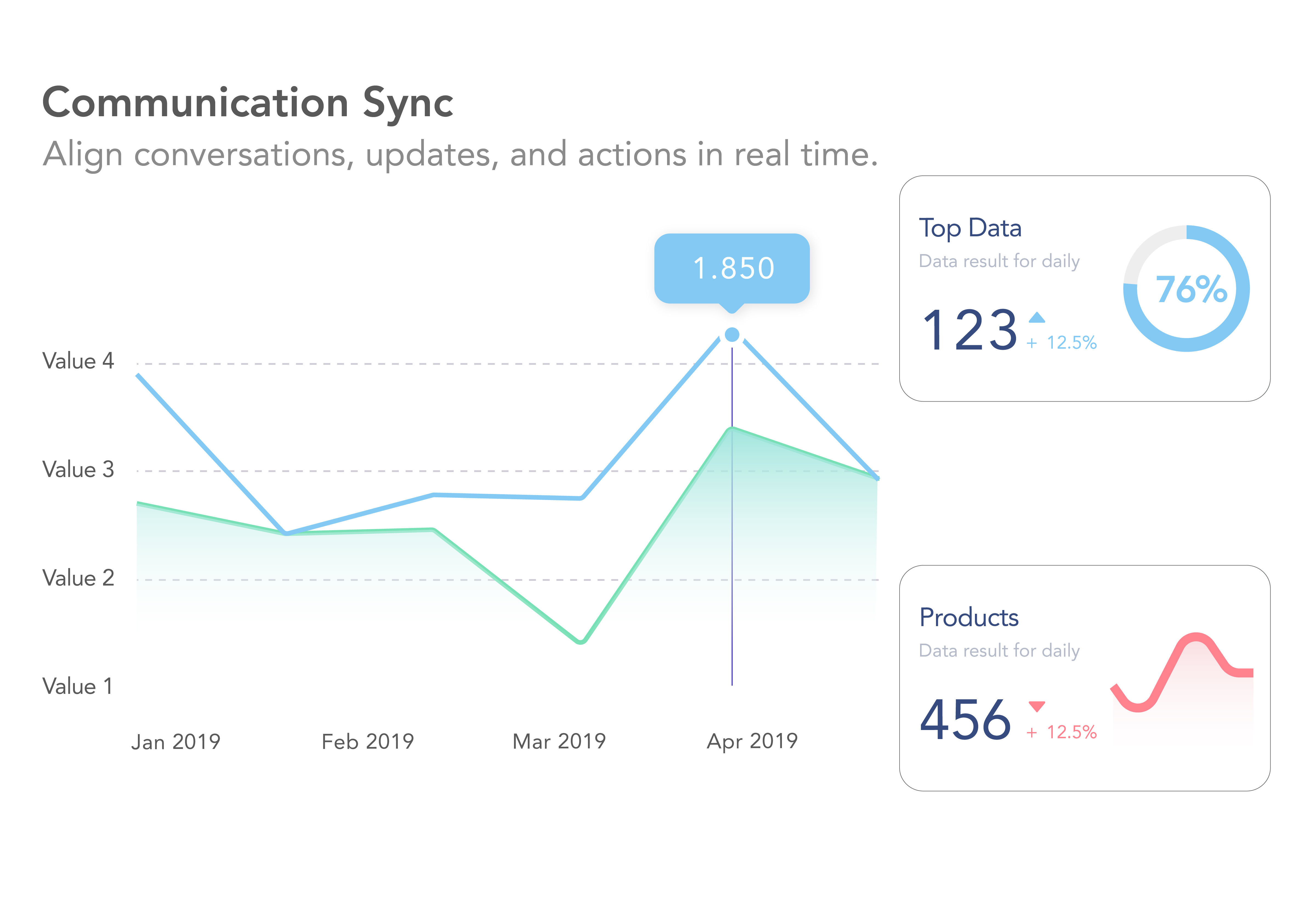Image resolution: width=1316 pixels, height=923 pixels.
Task: Select the Feb 2019 axis label
Action: click(x=367, y=741)
